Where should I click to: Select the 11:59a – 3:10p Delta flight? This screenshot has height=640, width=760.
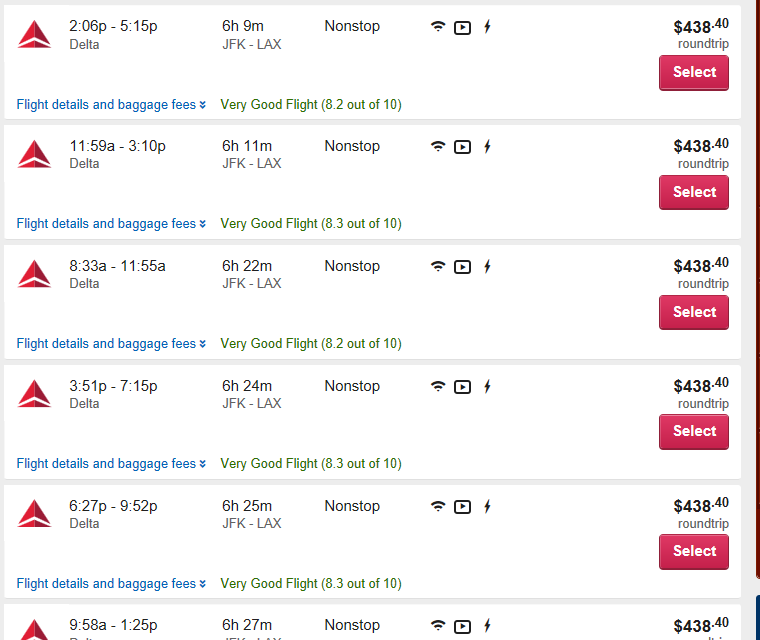point(694,192)
